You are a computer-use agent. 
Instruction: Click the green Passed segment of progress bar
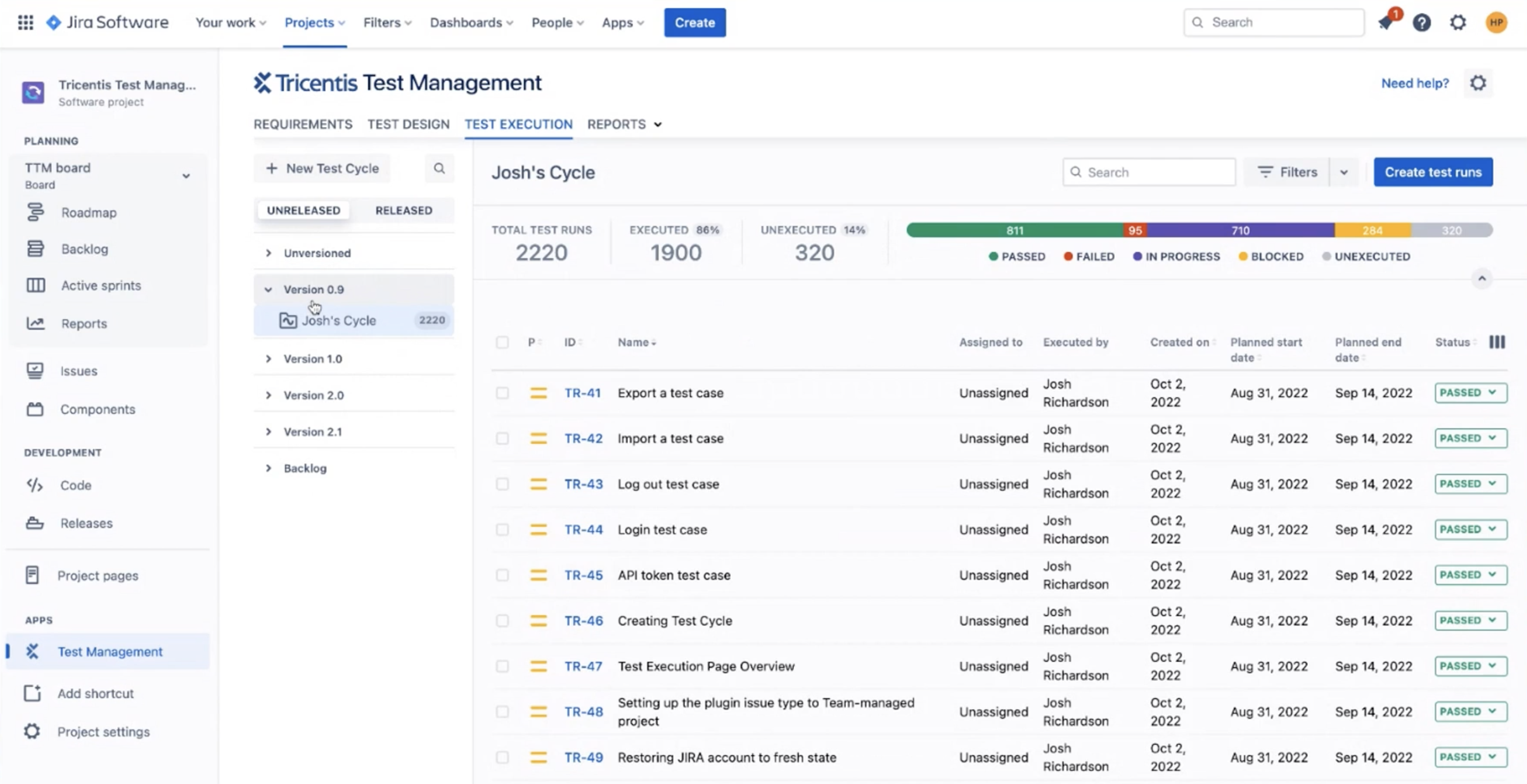[x=1014, y=231]
